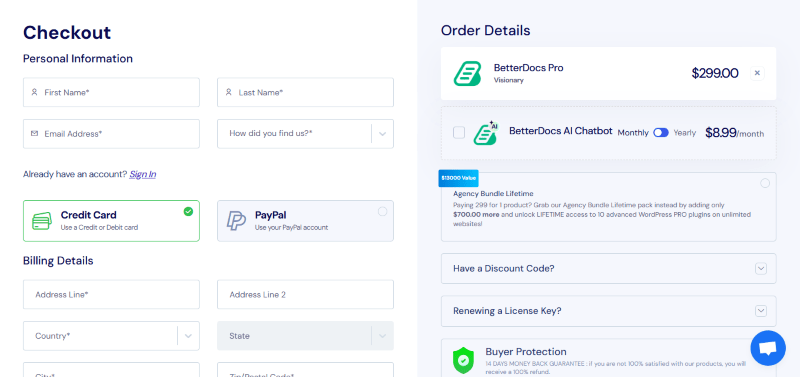
Task: Click the green credit card icon
Action: 42,221
